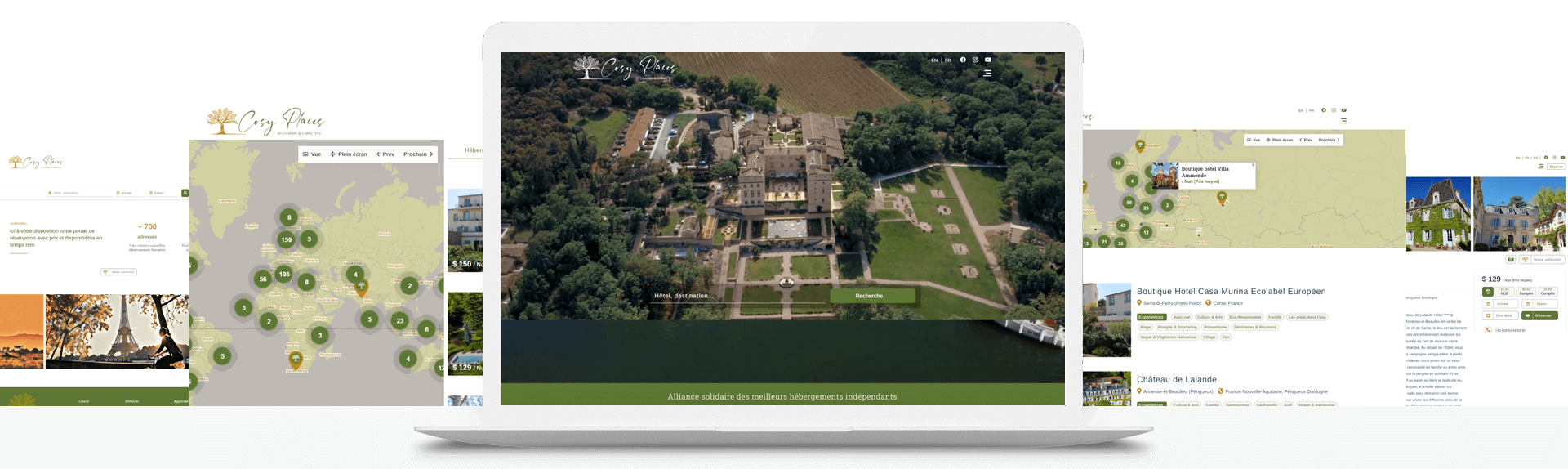Click Cosy Places logo on aerial hero
The image size is (1568, 469).
(x=625, y=68)
